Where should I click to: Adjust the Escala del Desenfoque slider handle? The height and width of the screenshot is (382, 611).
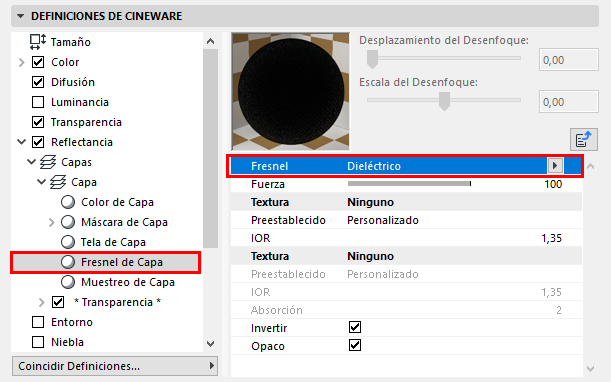[444, 101]
